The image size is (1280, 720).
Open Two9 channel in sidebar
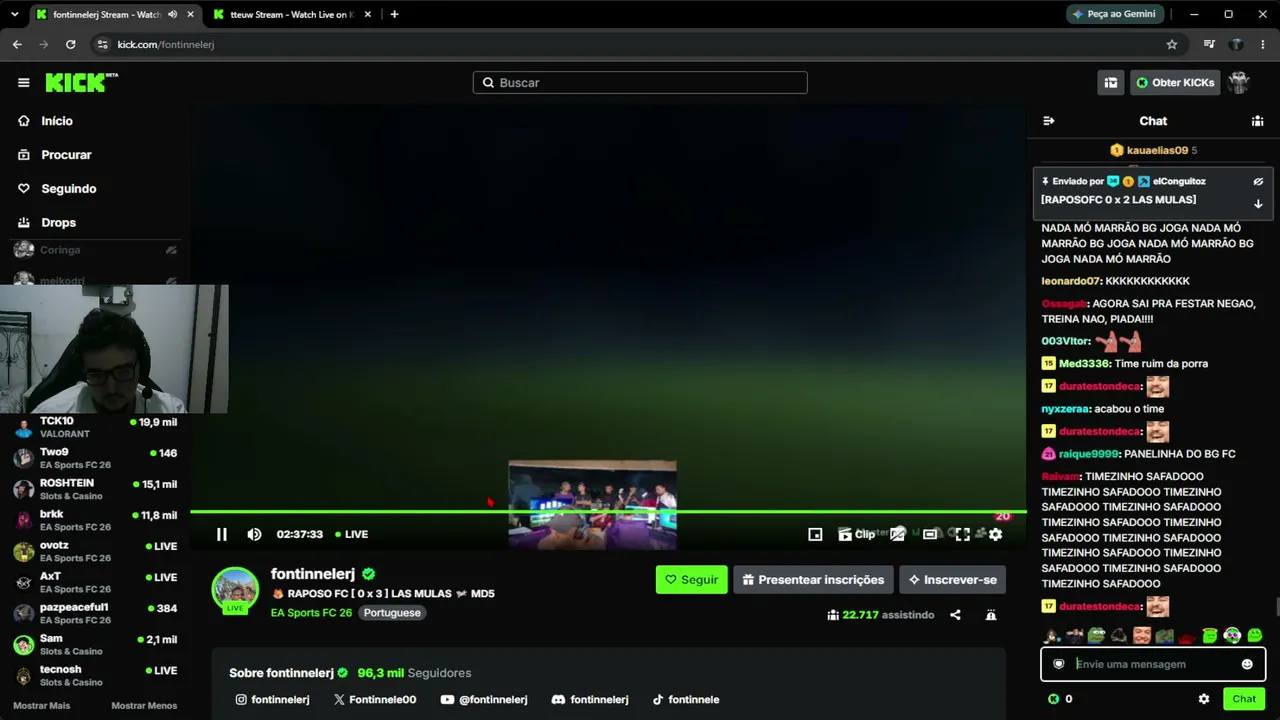tap(95, 459)
